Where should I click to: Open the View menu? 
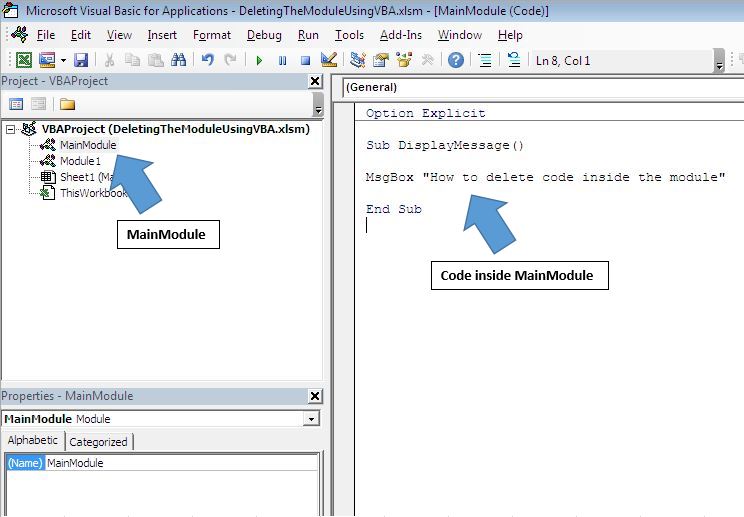pos(119,35)
